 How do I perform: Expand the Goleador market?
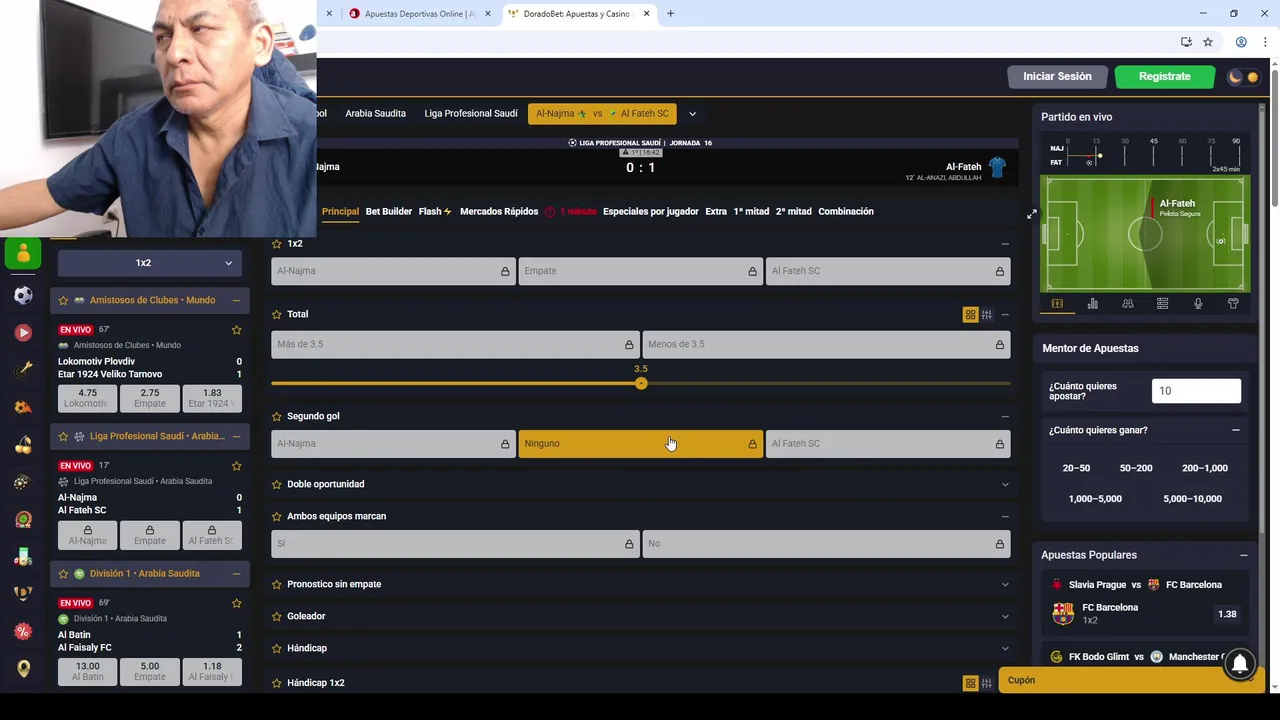(x=1005, y=616)
